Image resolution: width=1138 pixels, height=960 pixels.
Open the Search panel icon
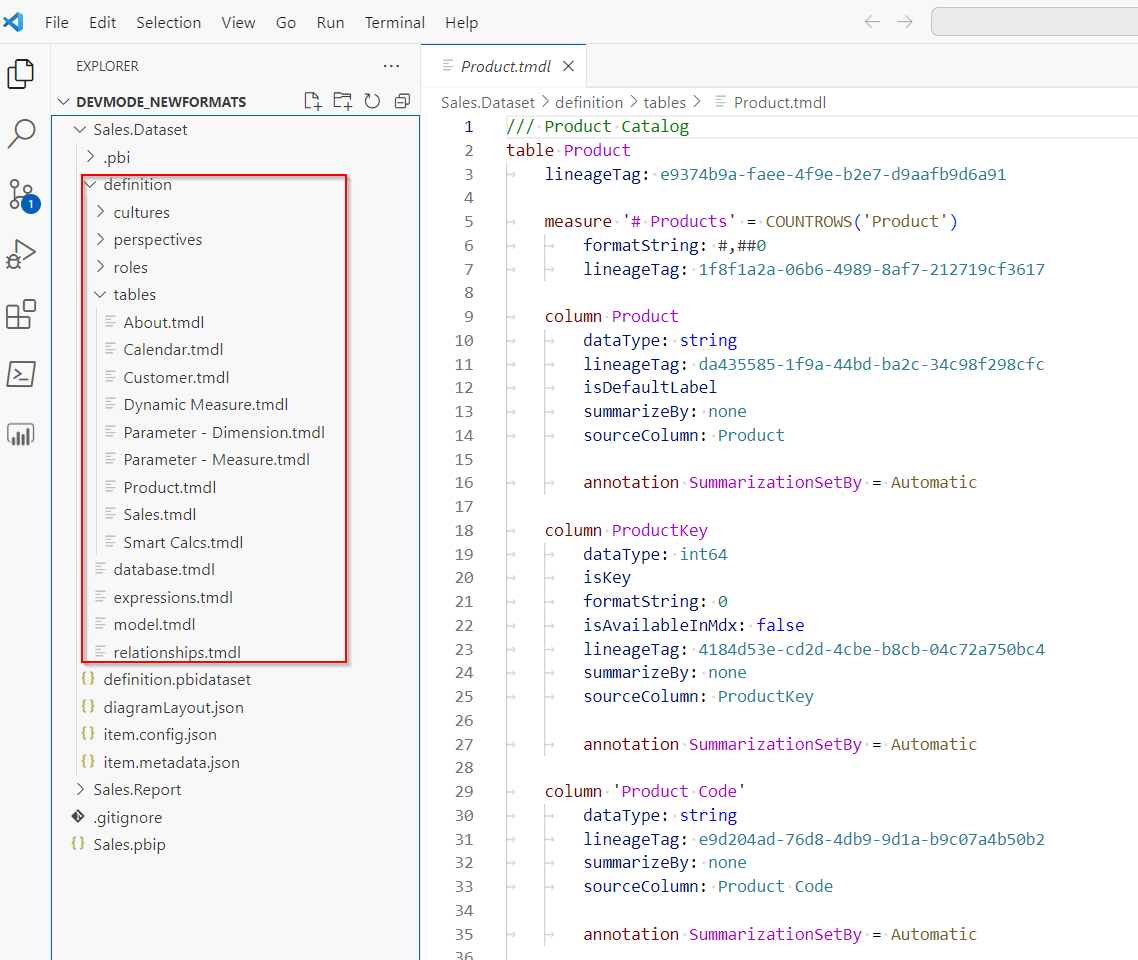[x=22, y=133]
